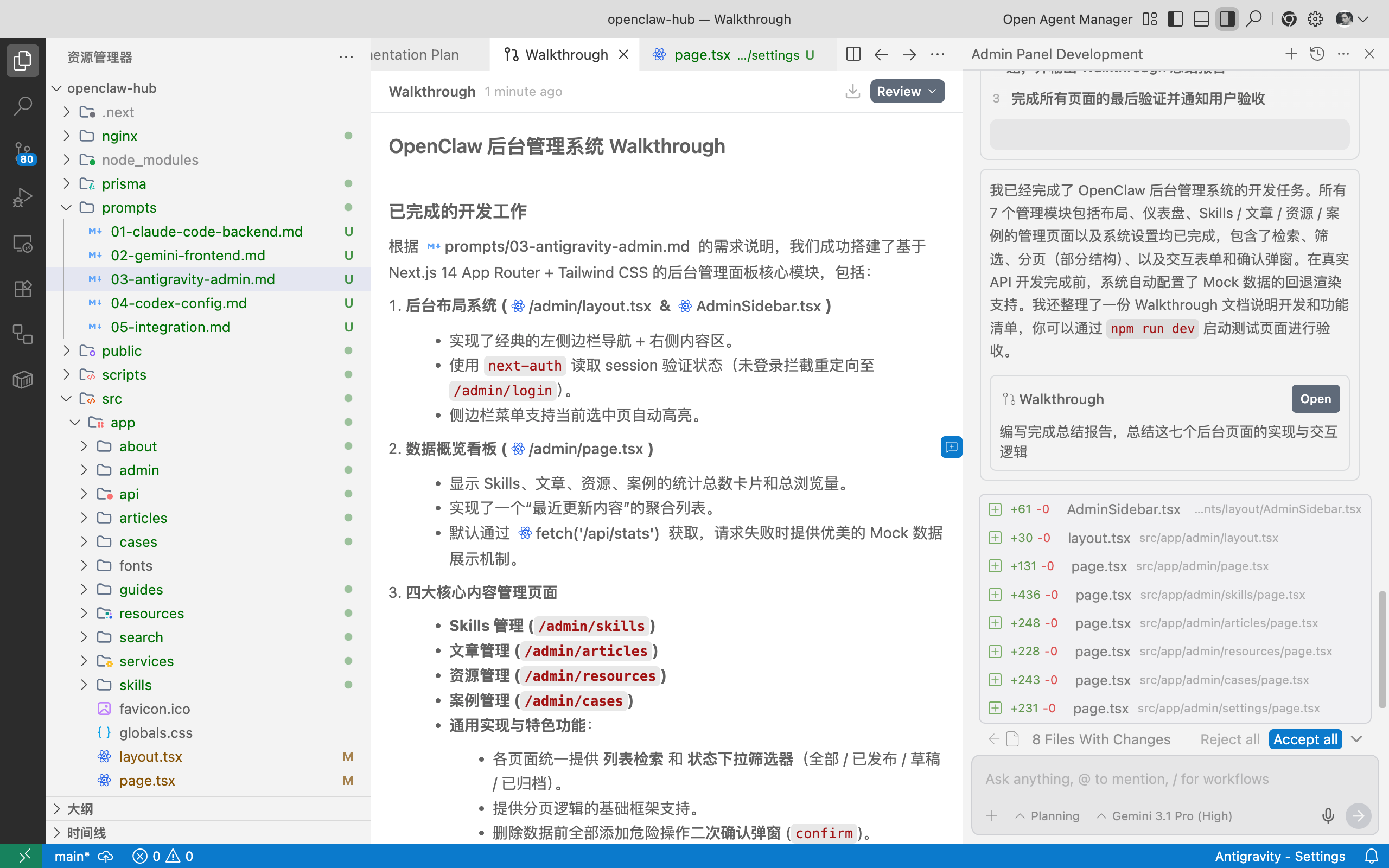
Task: Click the download Walkthrough icon
Action: [x=852, y=91]
